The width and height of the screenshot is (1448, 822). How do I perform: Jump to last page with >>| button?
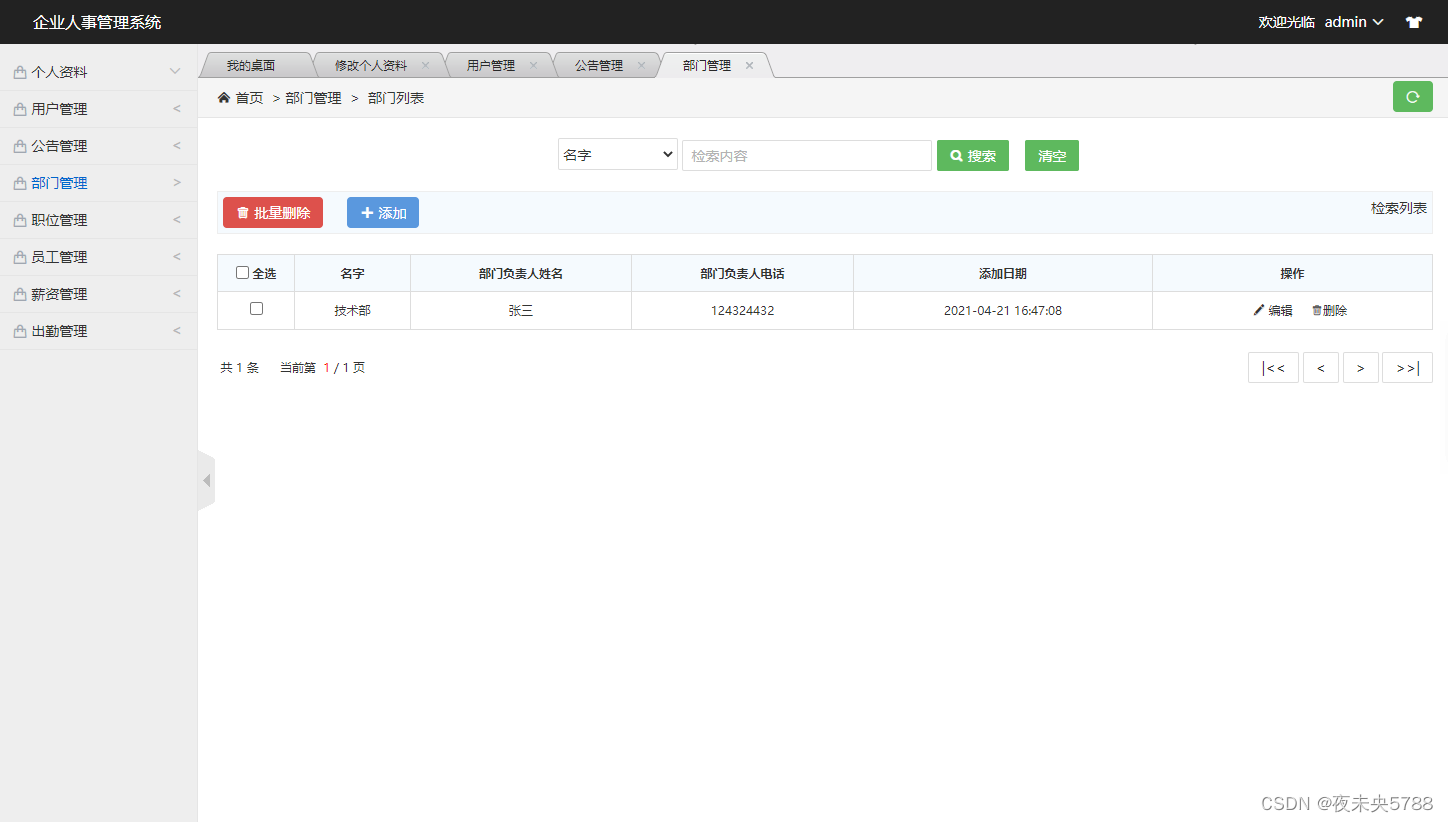[x=1407, y=368]
